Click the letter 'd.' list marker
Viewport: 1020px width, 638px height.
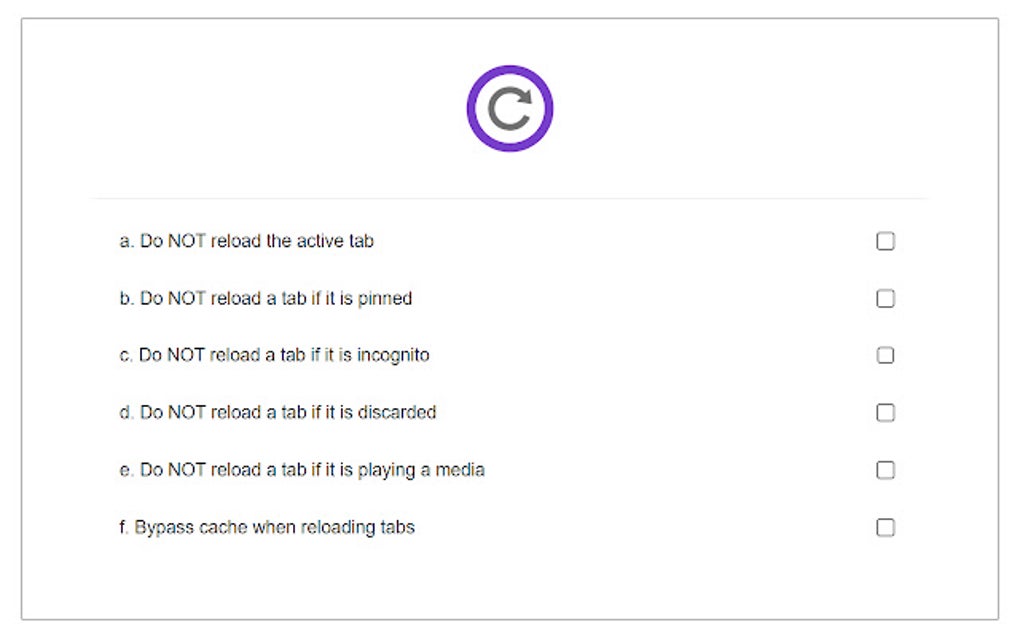tap(123, 412)
